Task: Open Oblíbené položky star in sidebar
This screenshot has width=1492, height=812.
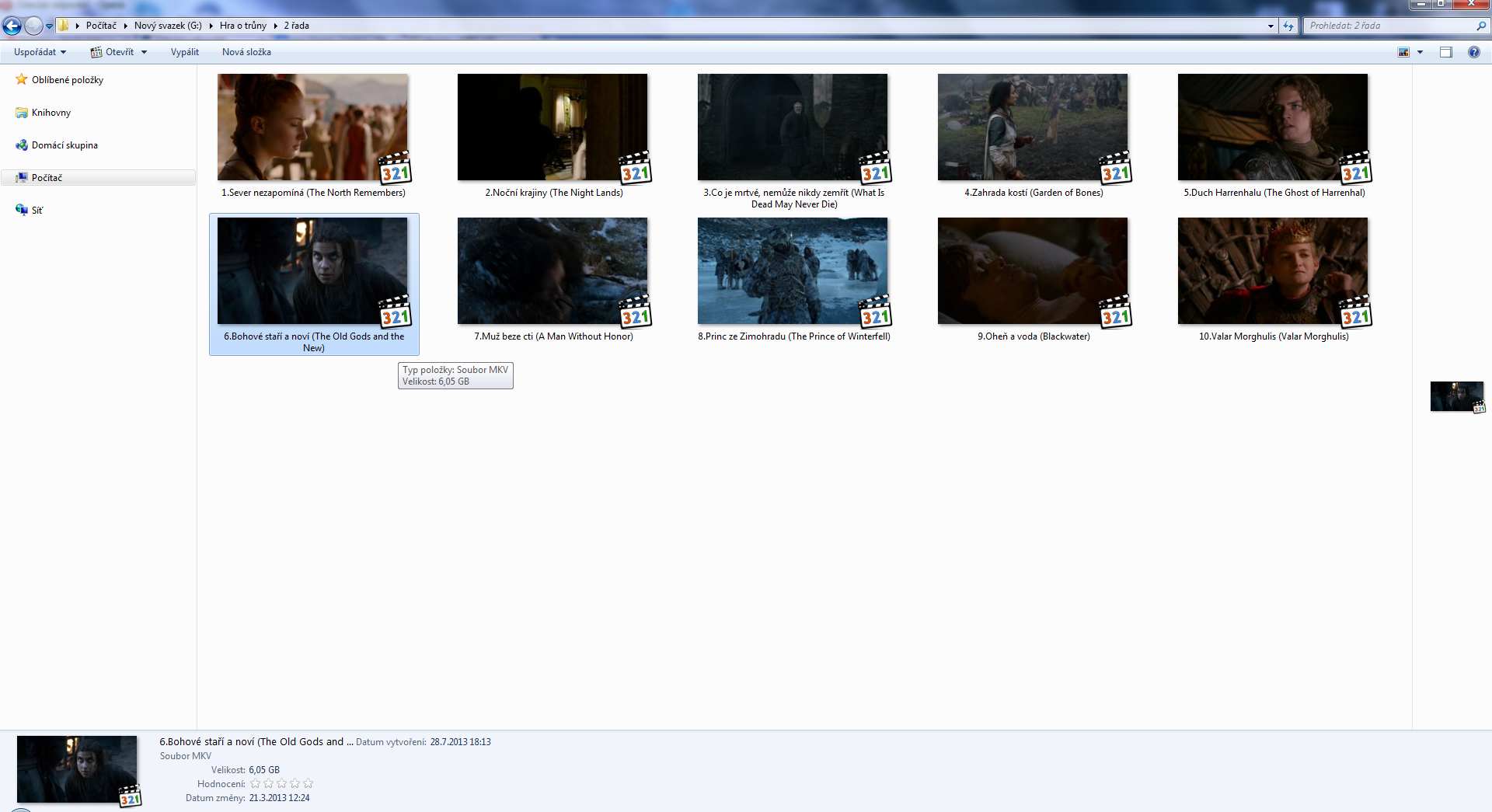Action: (x=22, y=80)
